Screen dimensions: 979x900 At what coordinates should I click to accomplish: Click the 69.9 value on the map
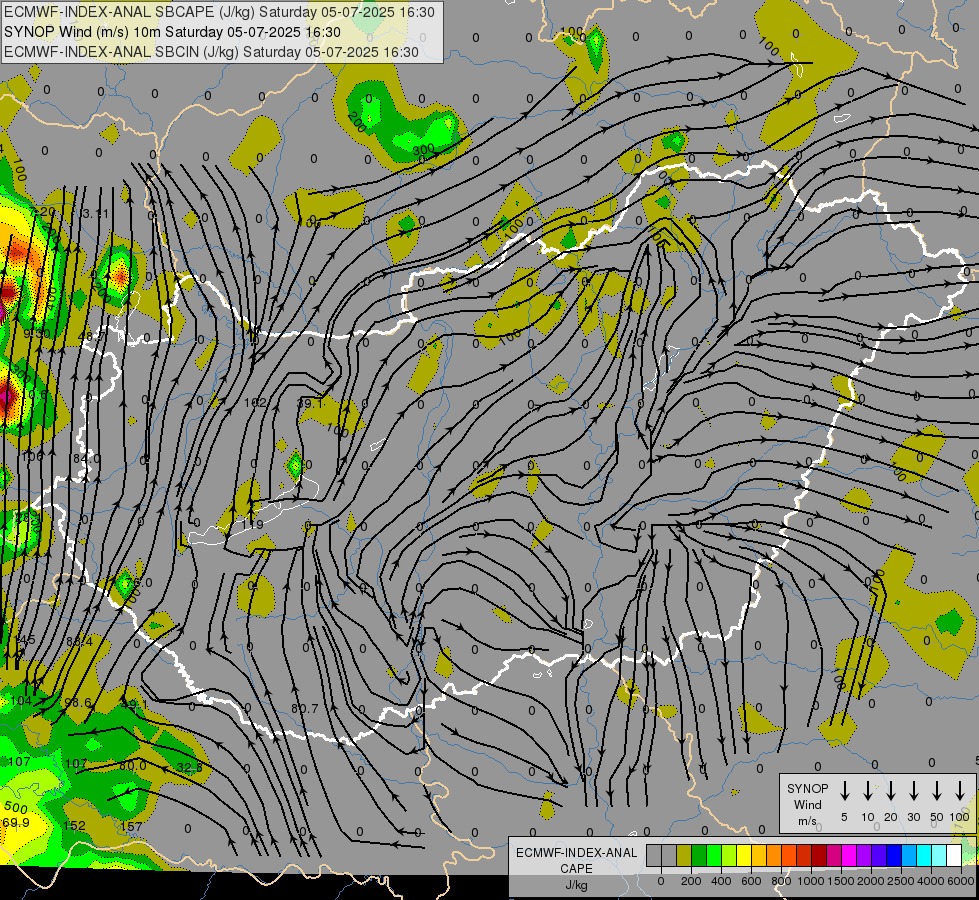[x=16, y=823]
